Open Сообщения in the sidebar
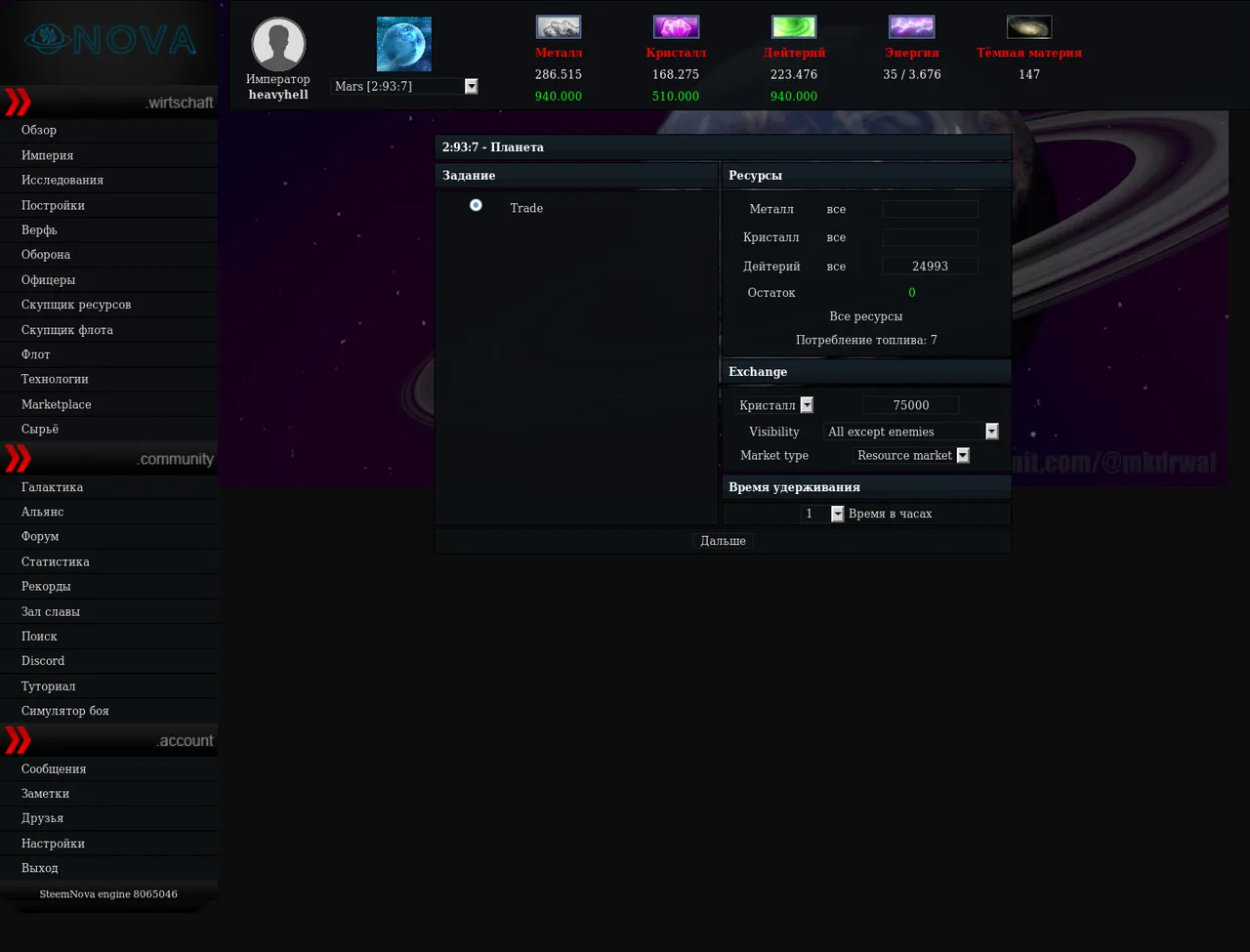The height and width of the screenshot is (952, 1250). (108, 768)
